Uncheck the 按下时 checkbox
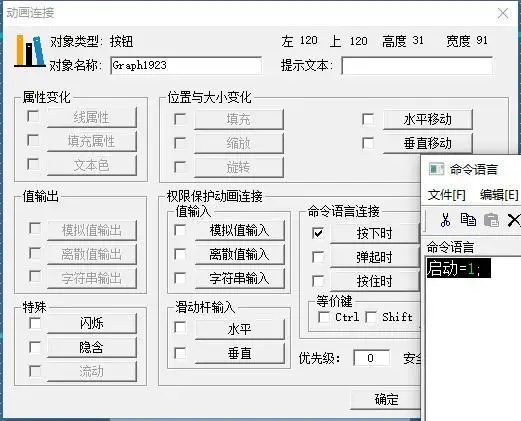The image size is (521, 421). [318, 233]
